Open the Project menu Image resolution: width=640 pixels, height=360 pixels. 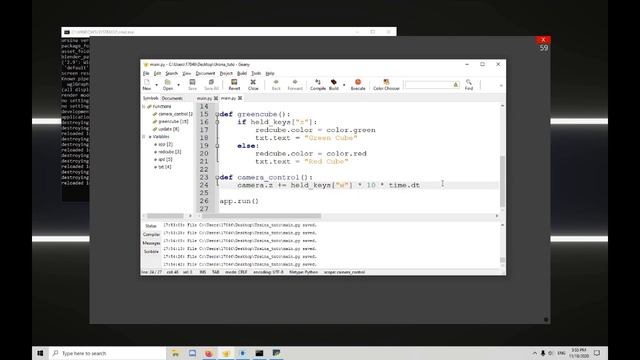[x=226, y=73]
